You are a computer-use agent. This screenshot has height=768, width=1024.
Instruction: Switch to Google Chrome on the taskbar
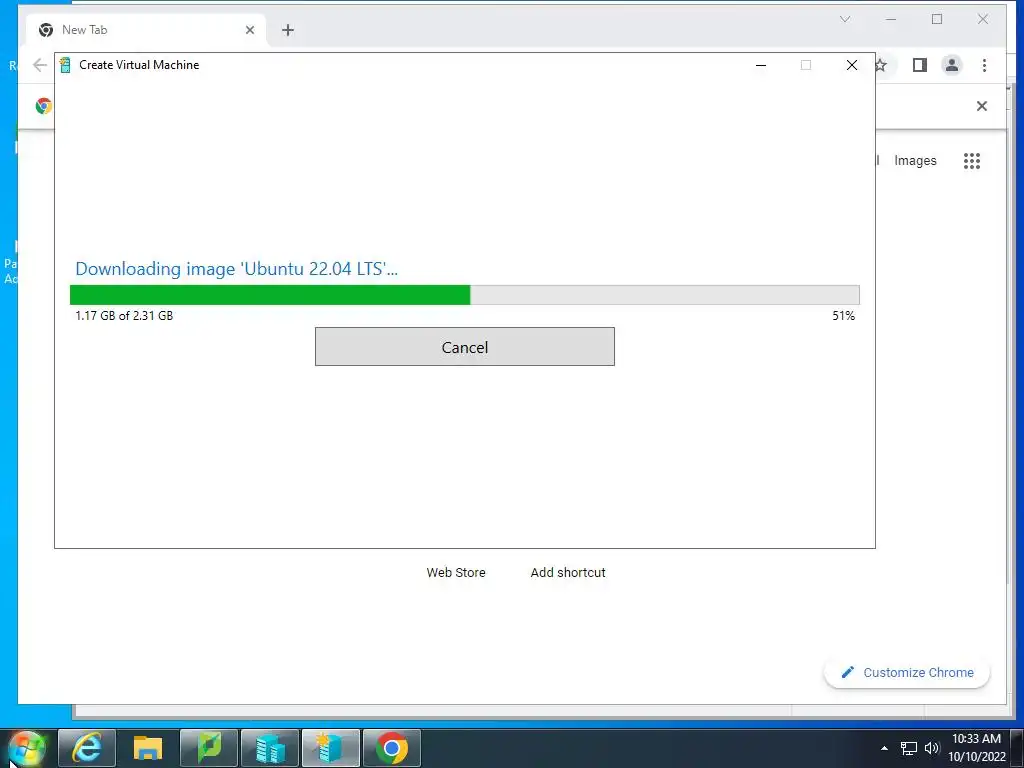coord(392,748)
